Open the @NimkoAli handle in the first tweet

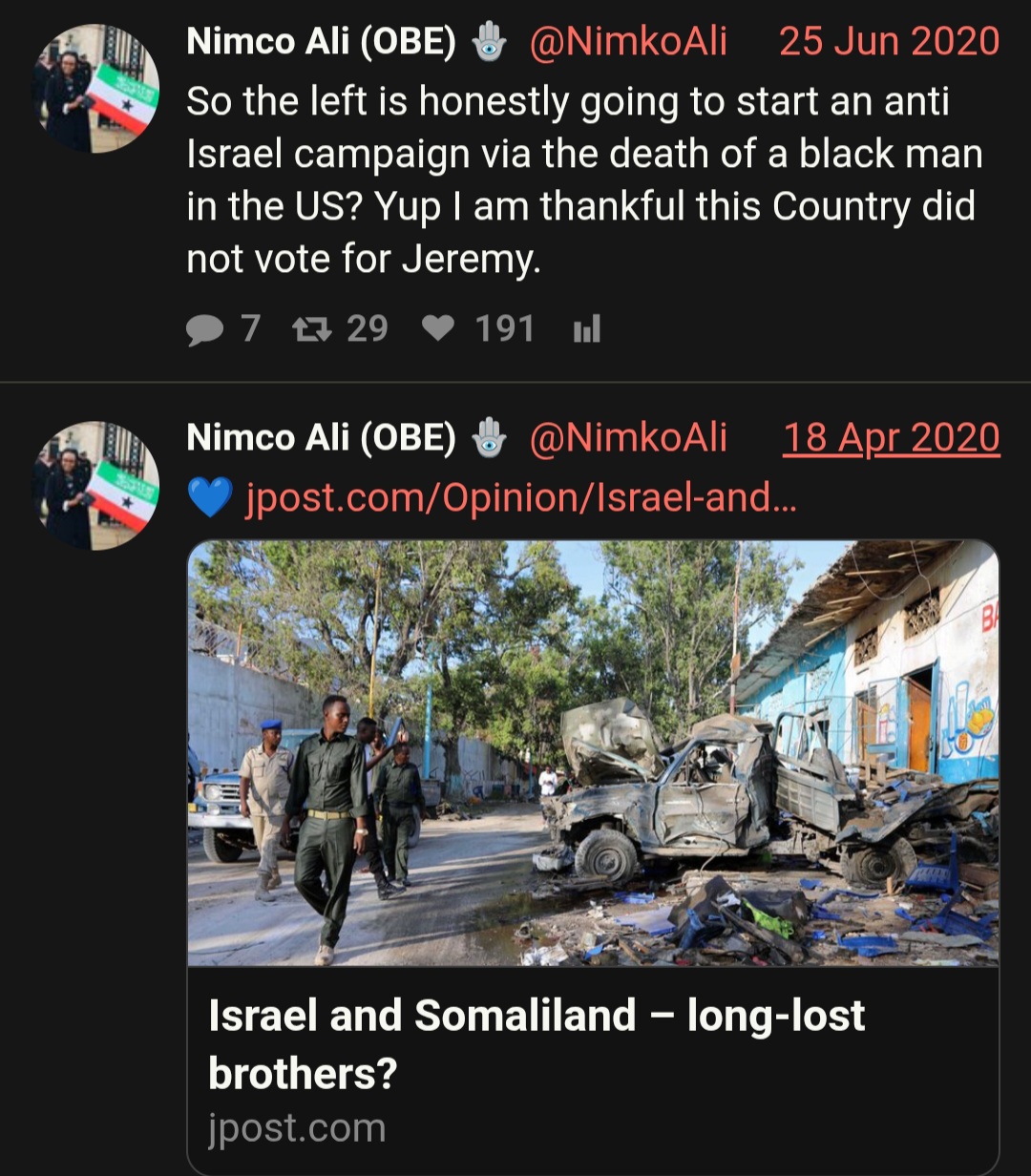click(627, 42)
